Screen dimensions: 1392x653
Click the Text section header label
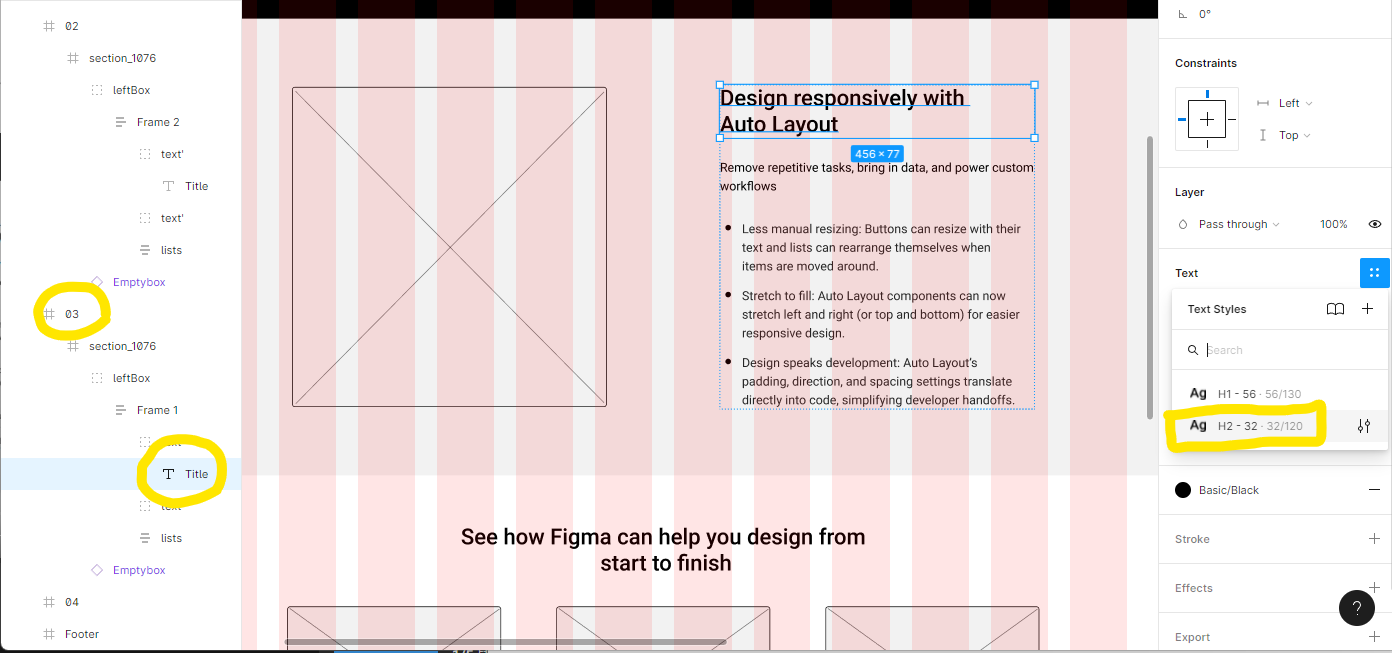click(x=1186, y=273)
